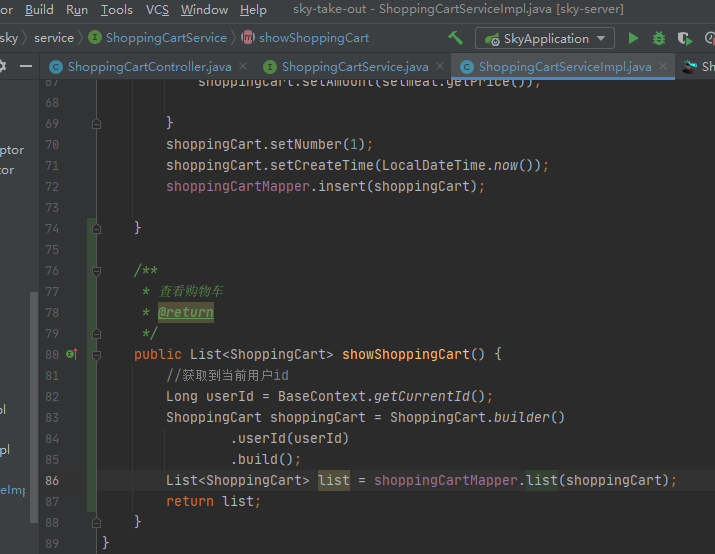Open the Help menu
This screenshot has height=554, width=715.
coord(253,10)
